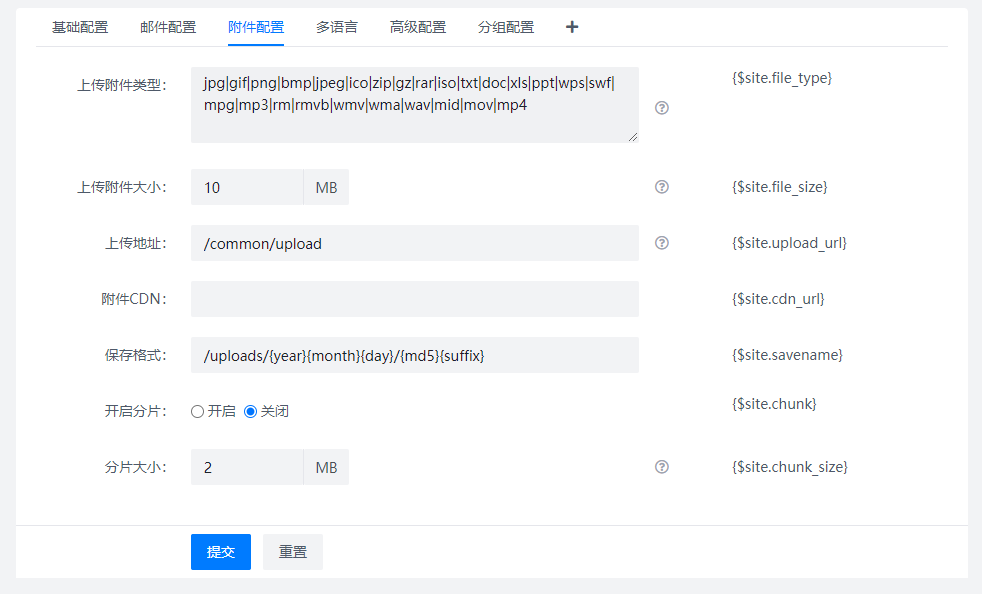This screenshot has width=982, height=594.
Task: Click the 分片大小 label
Action: tap(135, 467)
